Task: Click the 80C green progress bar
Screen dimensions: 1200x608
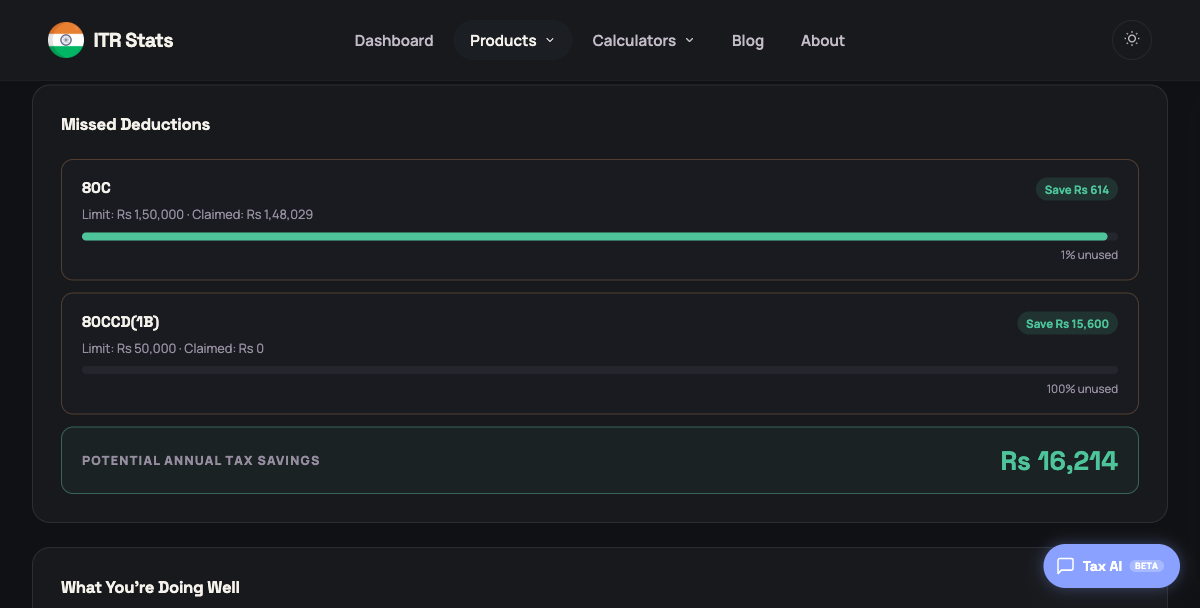Action: (x=595, y=237)
